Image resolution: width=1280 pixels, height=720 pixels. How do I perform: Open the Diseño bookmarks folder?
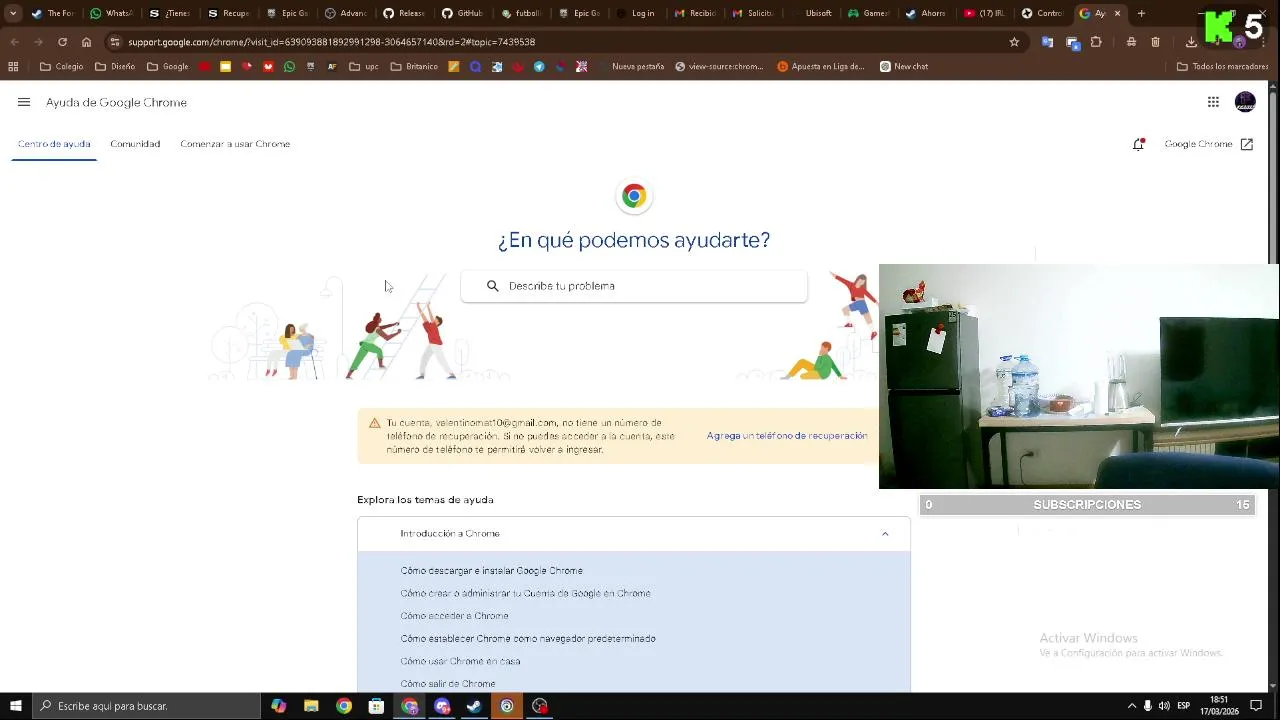(x=115, y=66)
